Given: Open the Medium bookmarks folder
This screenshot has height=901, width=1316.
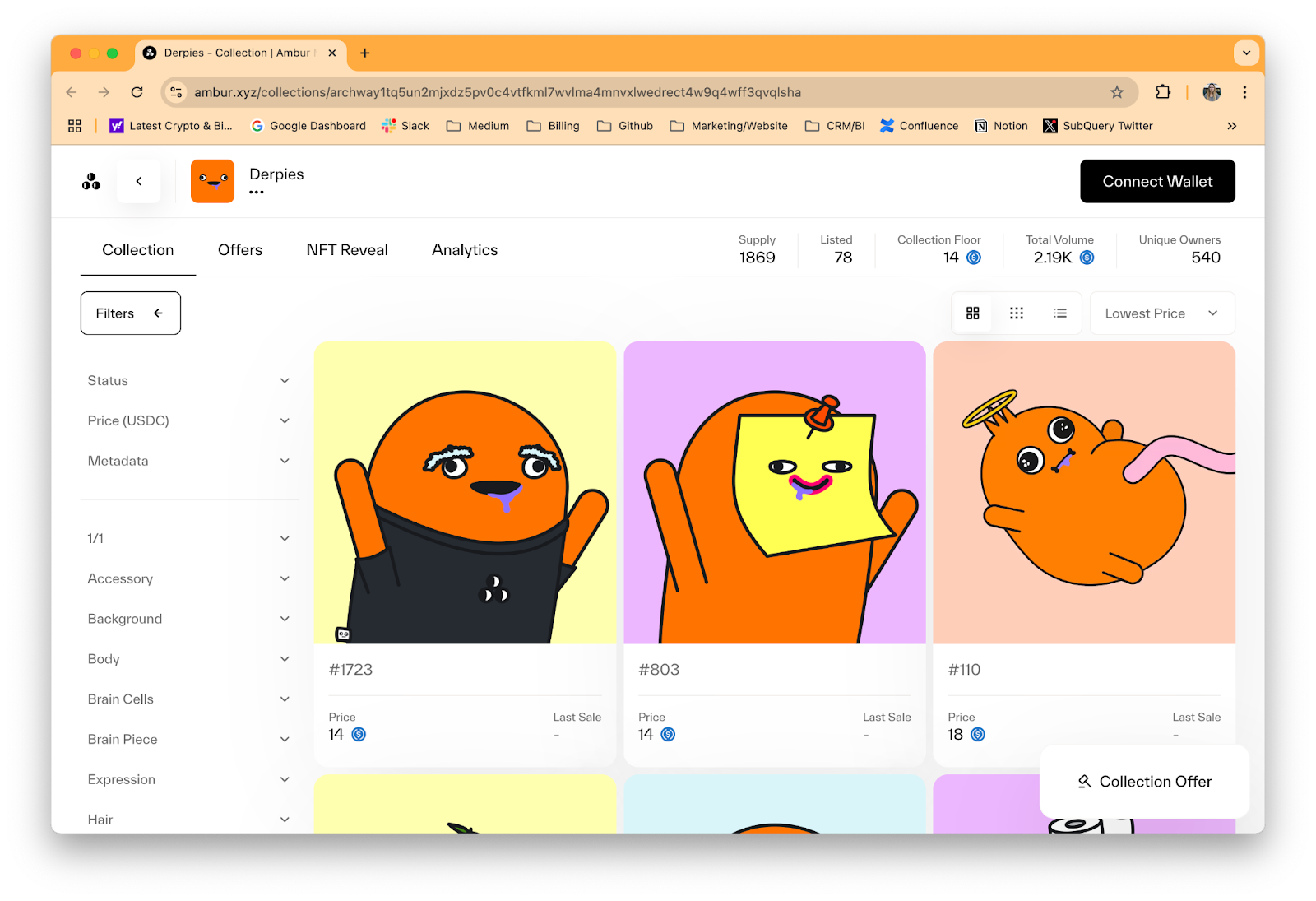Looking at the screenshot, I should coord(478,126).
